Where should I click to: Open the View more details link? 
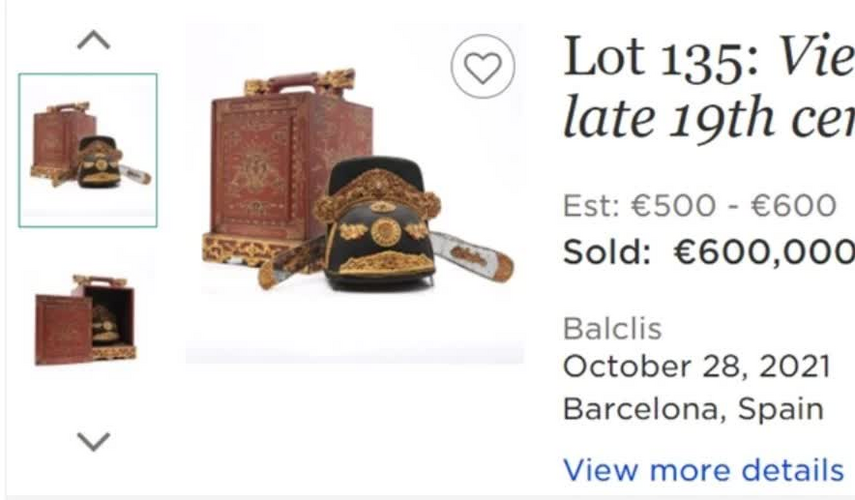pyautogui.click(x=703, y=469)
